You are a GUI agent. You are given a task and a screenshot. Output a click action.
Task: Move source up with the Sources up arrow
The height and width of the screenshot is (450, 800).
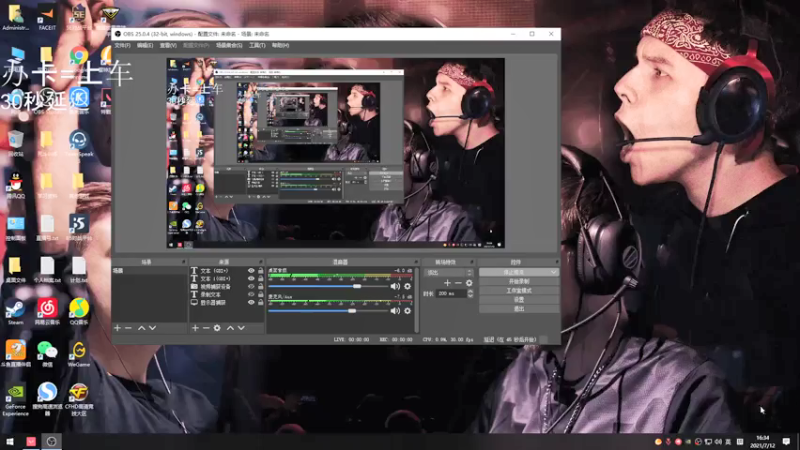[230, 328]
